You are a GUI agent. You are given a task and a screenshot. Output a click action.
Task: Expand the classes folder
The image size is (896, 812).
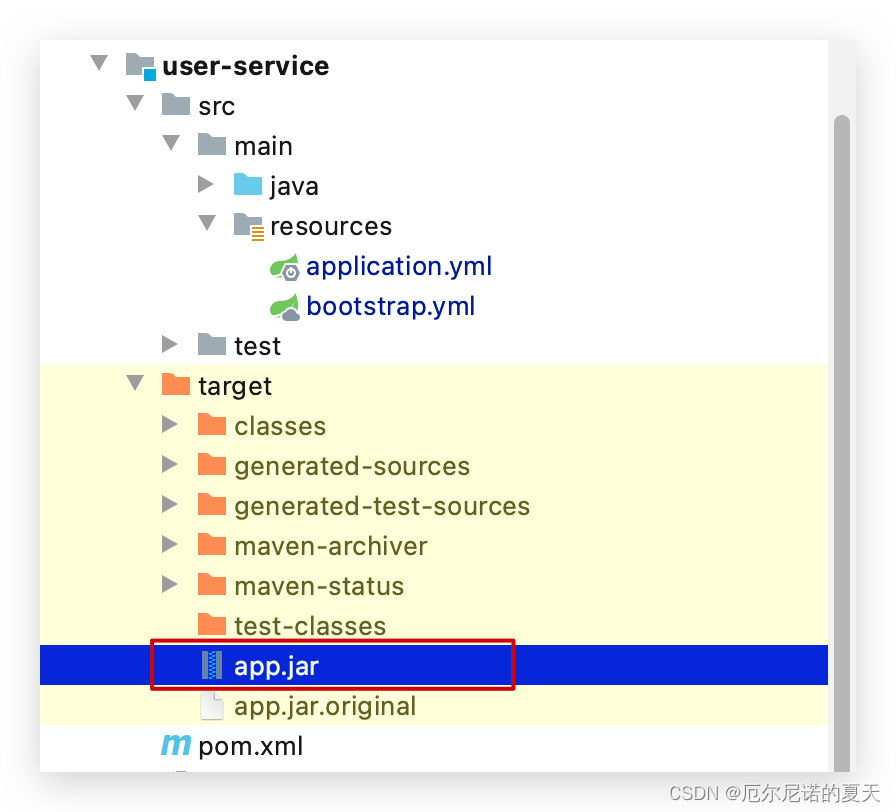click(169, 424)
